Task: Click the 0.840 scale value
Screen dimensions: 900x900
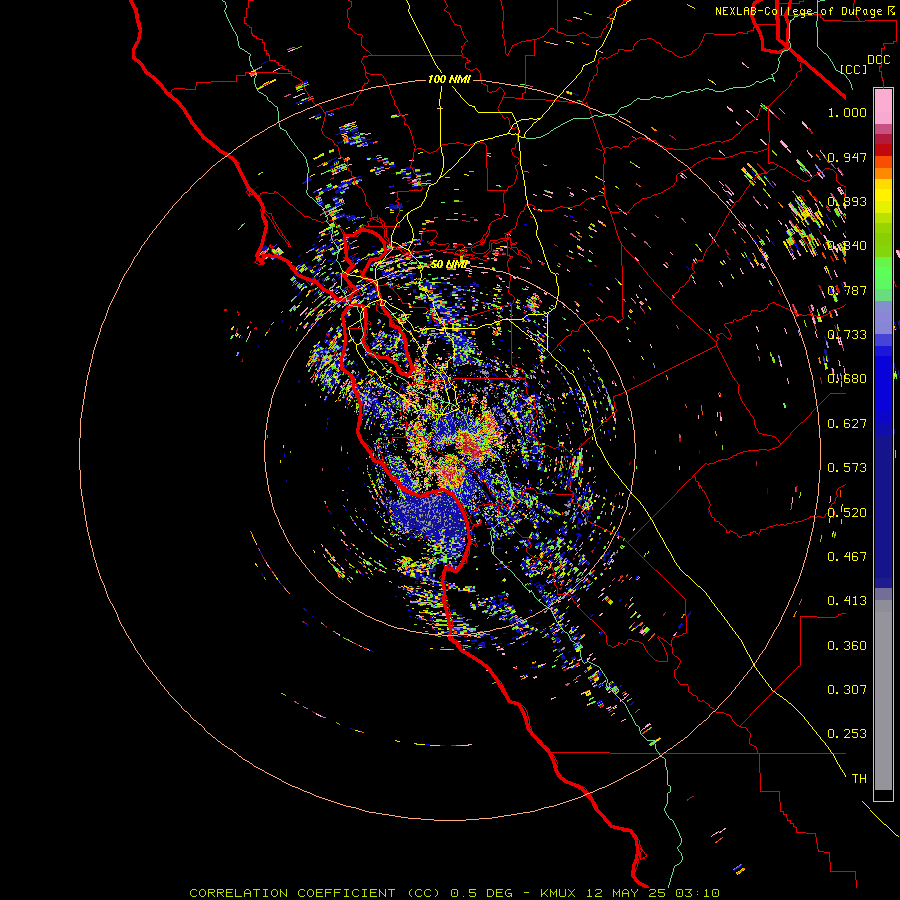Action: [x=847, y=246]
